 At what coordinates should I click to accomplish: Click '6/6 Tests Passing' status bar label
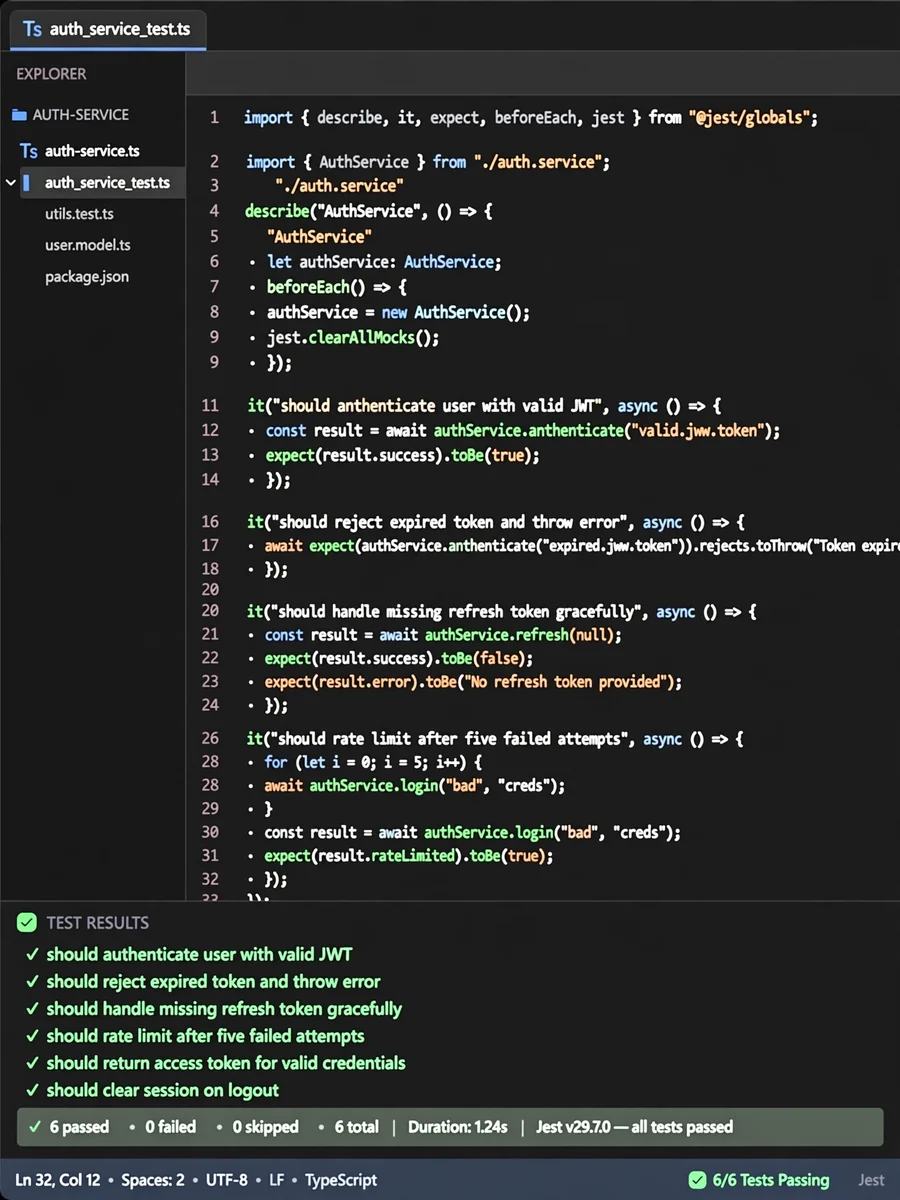(771, 1181)
